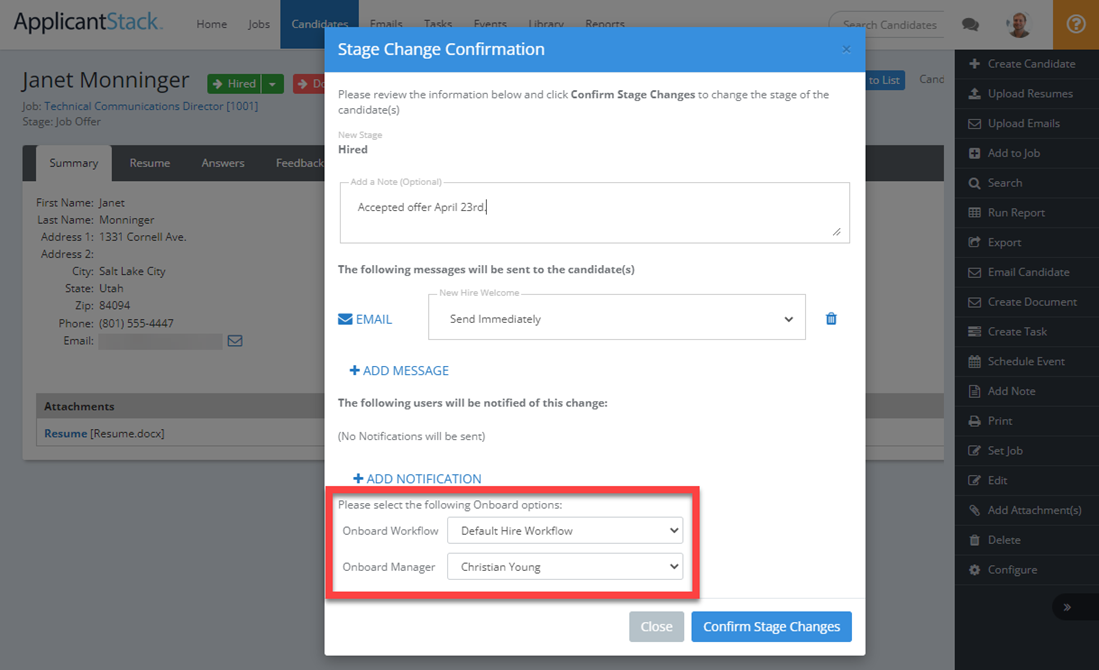Delete the New Hire Welcome email message
The image size is (1099, 670).
[x=830, y=319]
